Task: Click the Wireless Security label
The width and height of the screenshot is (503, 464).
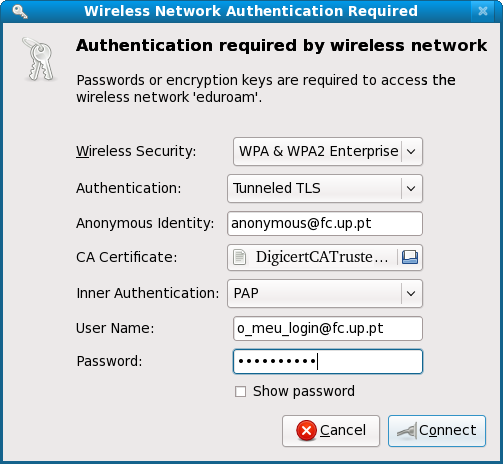Action: tap(136, 151)
